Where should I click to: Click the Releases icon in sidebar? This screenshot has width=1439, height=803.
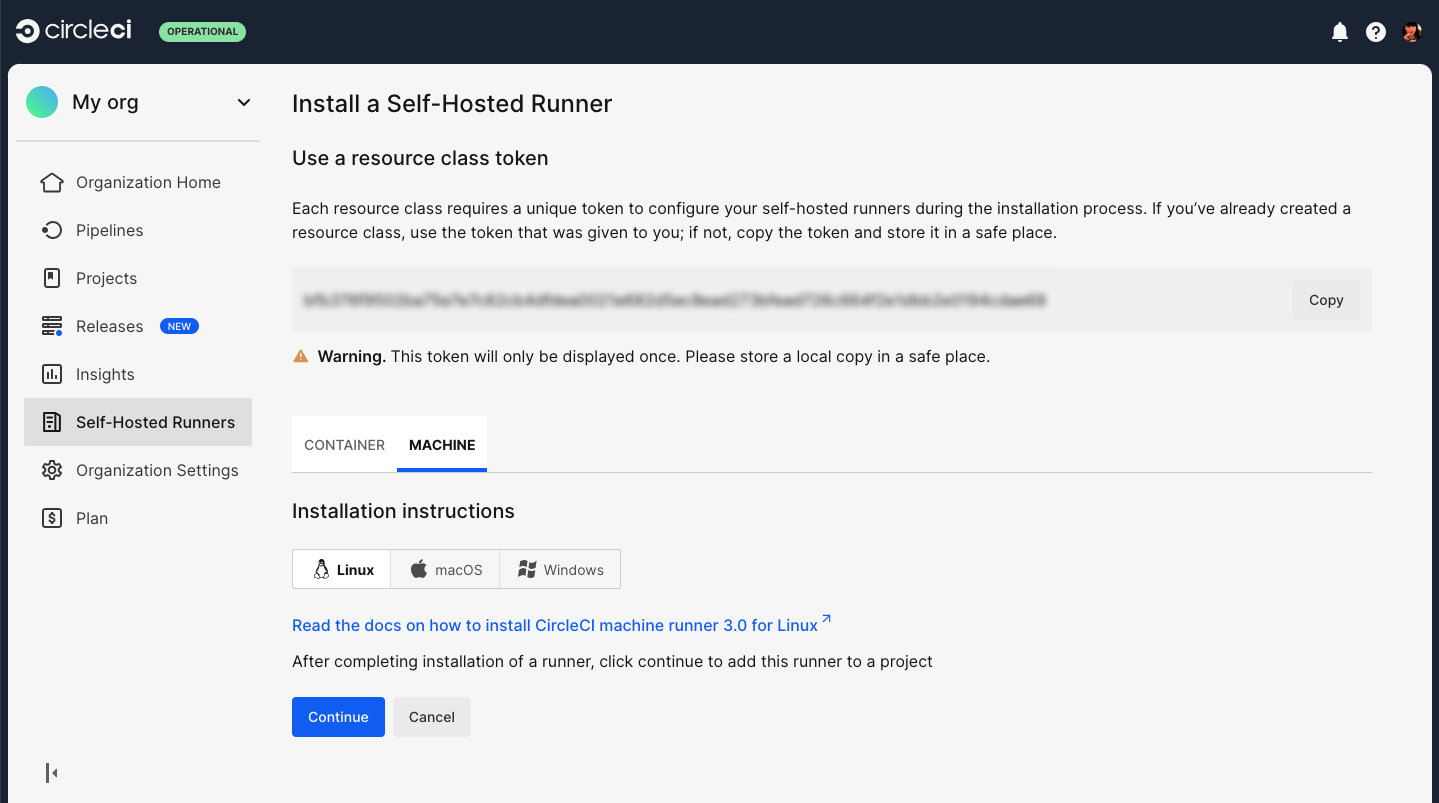pos(52,326)
